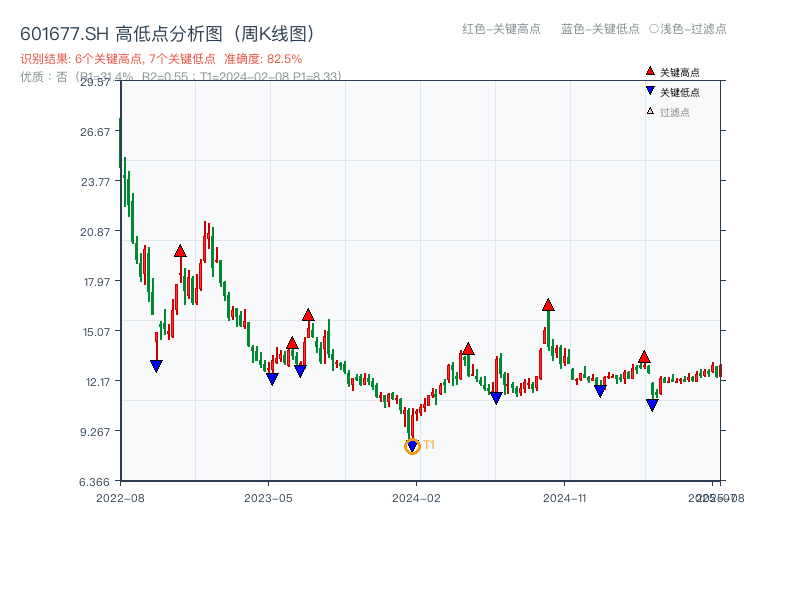Click the rightmost red key-high triangle on the chart
800x600 pixels.
click(644, 355)
